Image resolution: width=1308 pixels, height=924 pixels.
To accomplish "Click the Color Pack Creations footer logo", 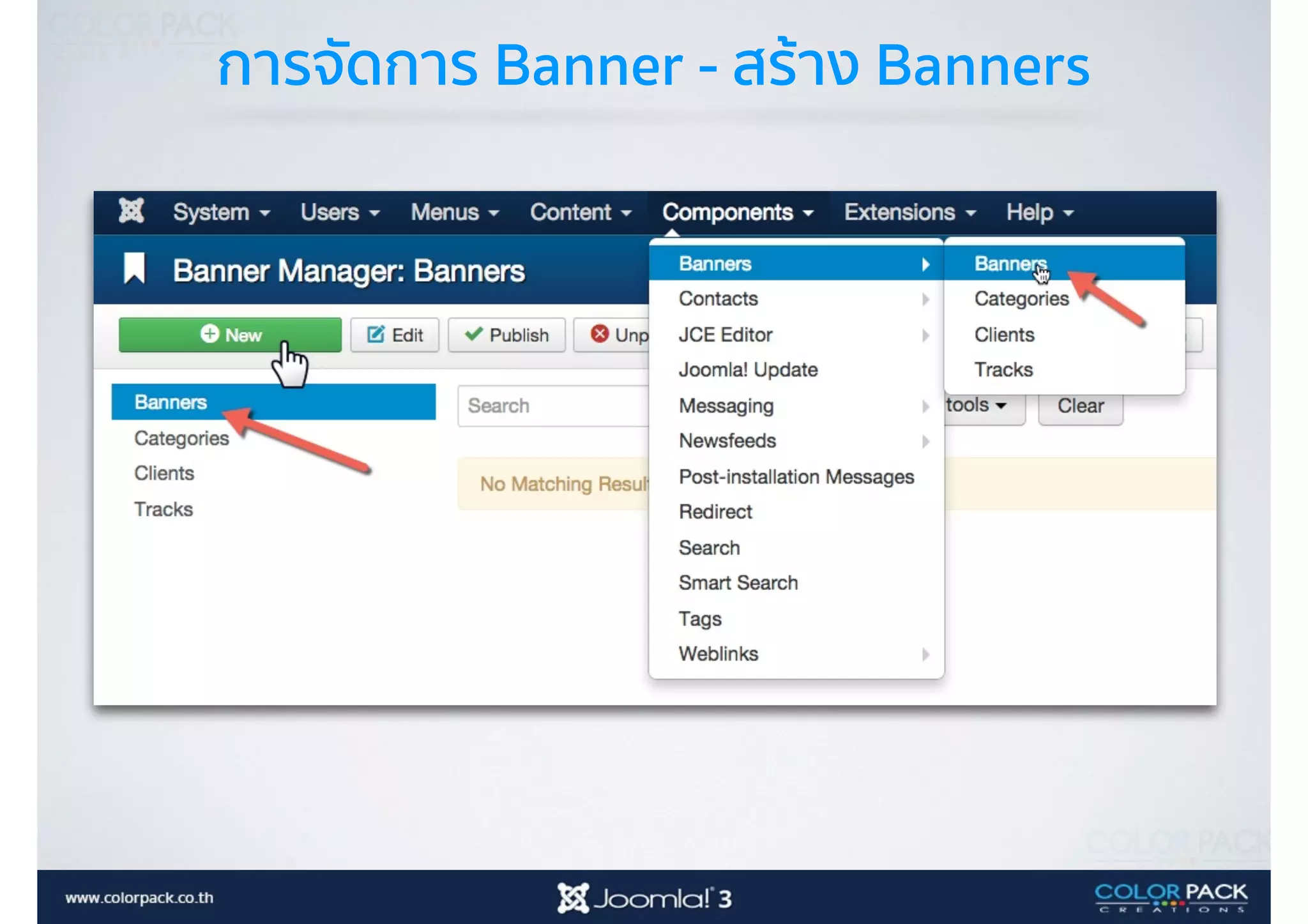I will [x=1171, y=898].
